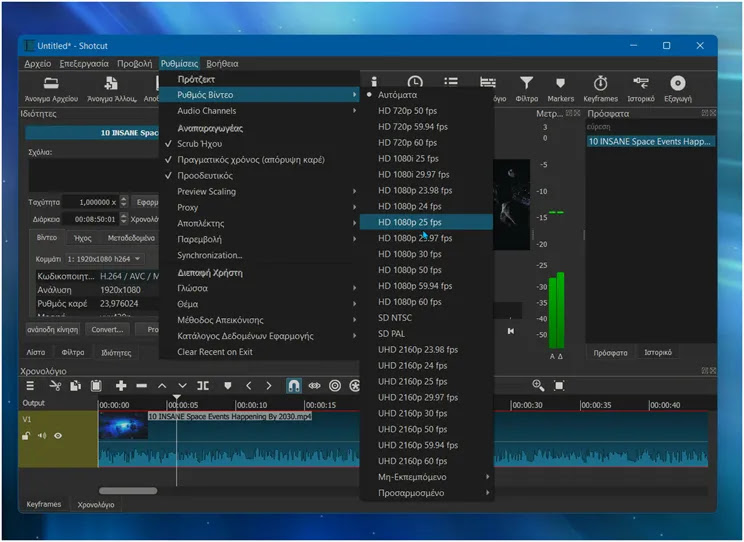Click the timeline horizontal scrollbar
This screenshot has width=744, height=542.
[128, 491]
